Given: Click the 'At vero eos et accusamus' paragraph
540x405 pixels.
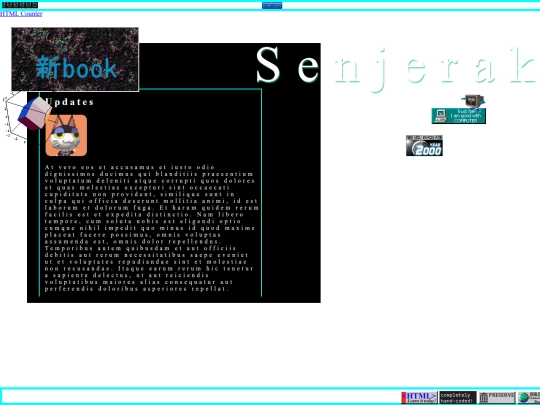Looking at the screenshot, I should (152, 228).
